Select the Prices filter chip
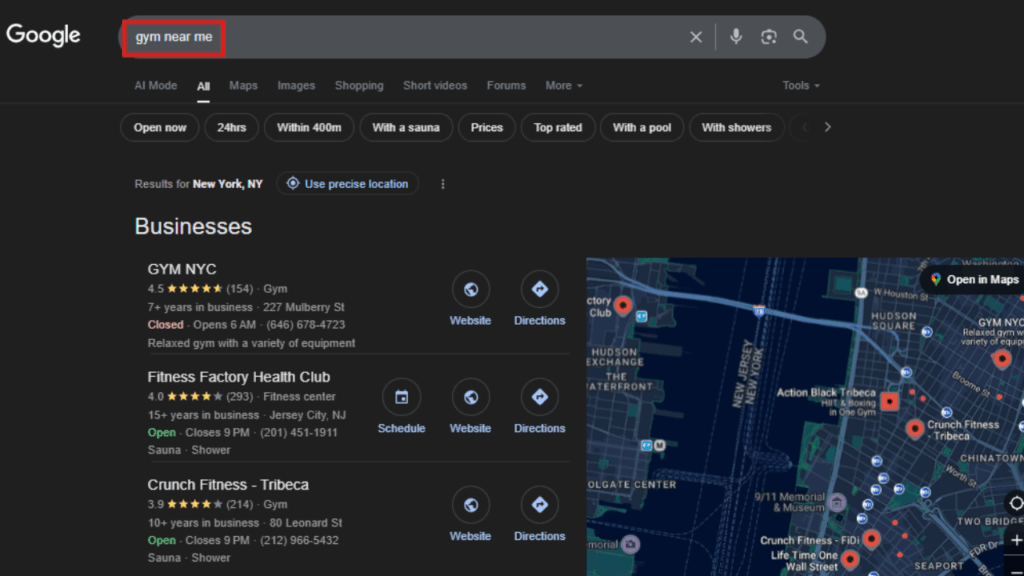The image size is (1024, 576). pyautogui.click(x=487, y=127)
